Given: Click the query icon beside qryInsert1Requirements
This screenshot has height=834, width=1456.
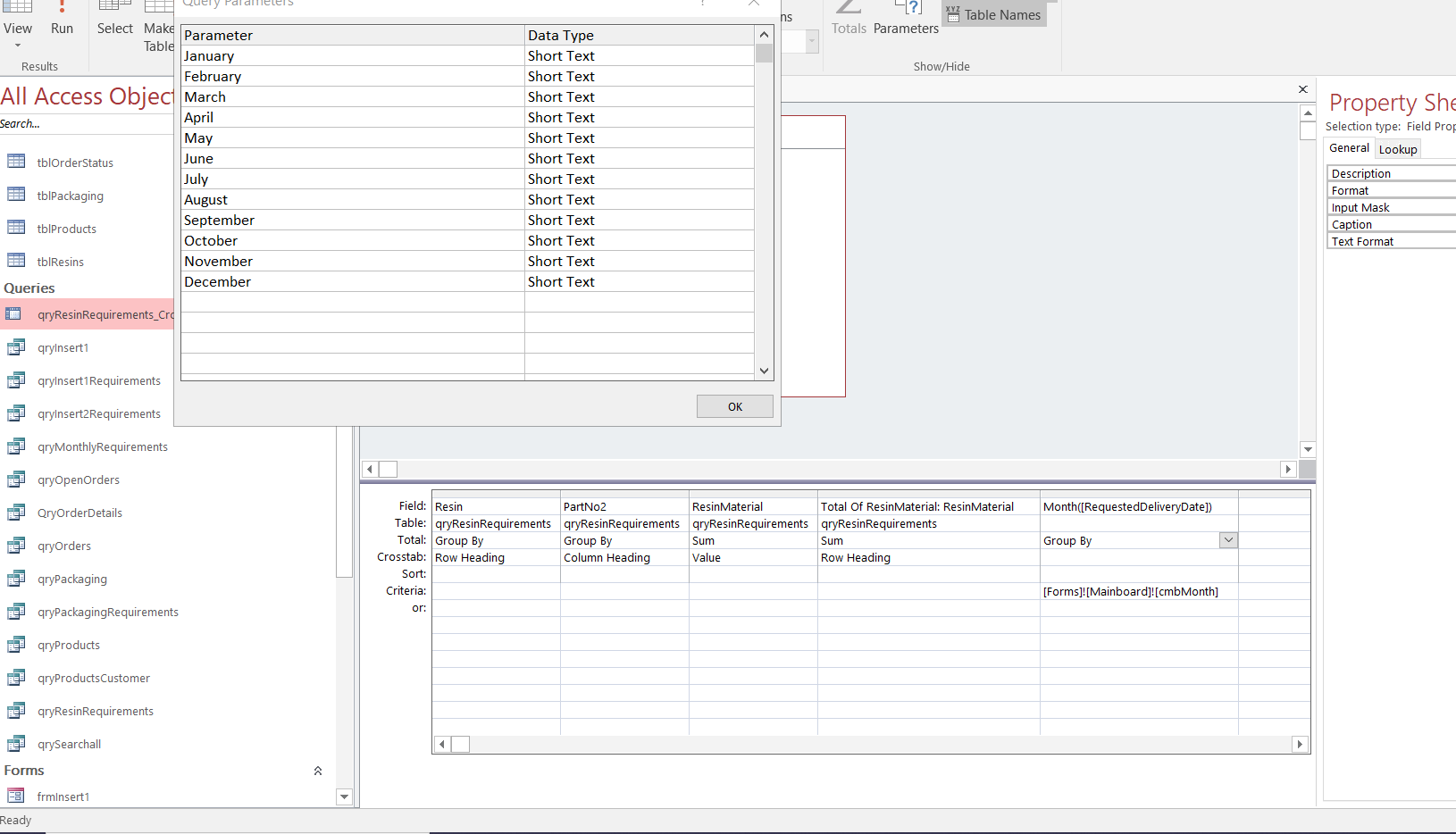Looking at the screenshot, I should click(16, 380).
